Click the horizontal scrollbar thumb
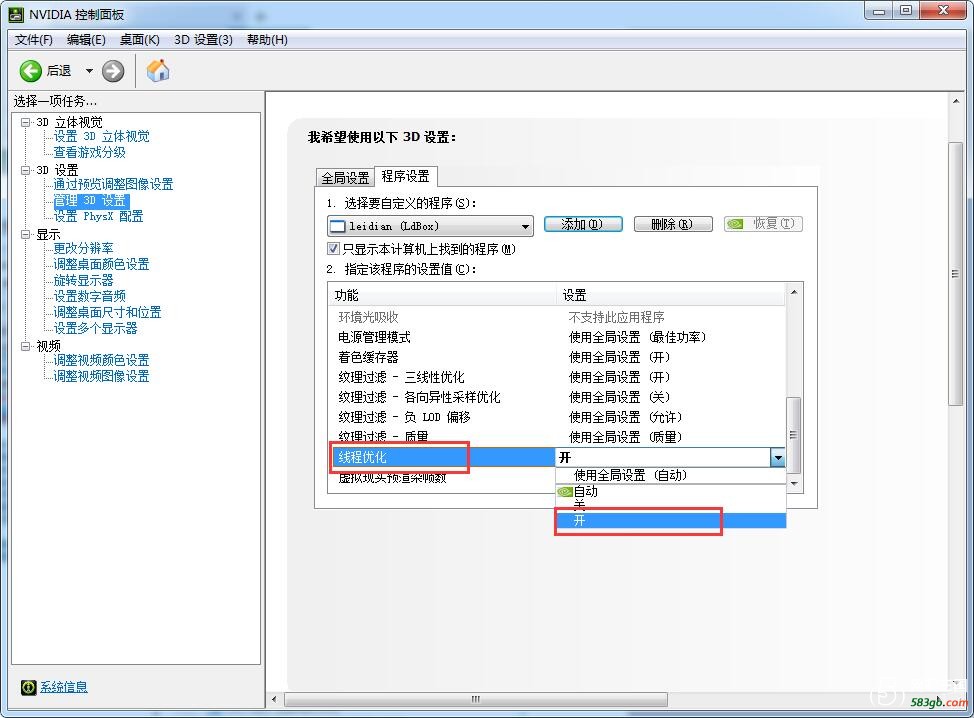This screenshot has height=718, width=974. point(476,699)
